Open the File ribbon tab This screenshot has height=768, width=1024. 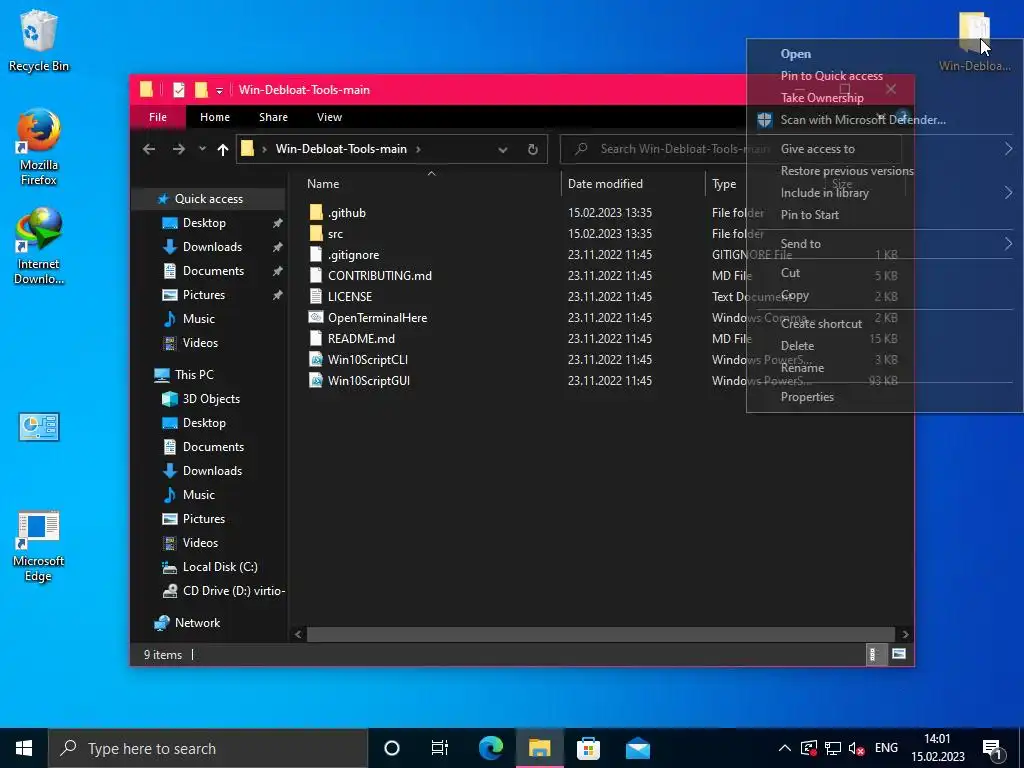click(x=157, y=117)
